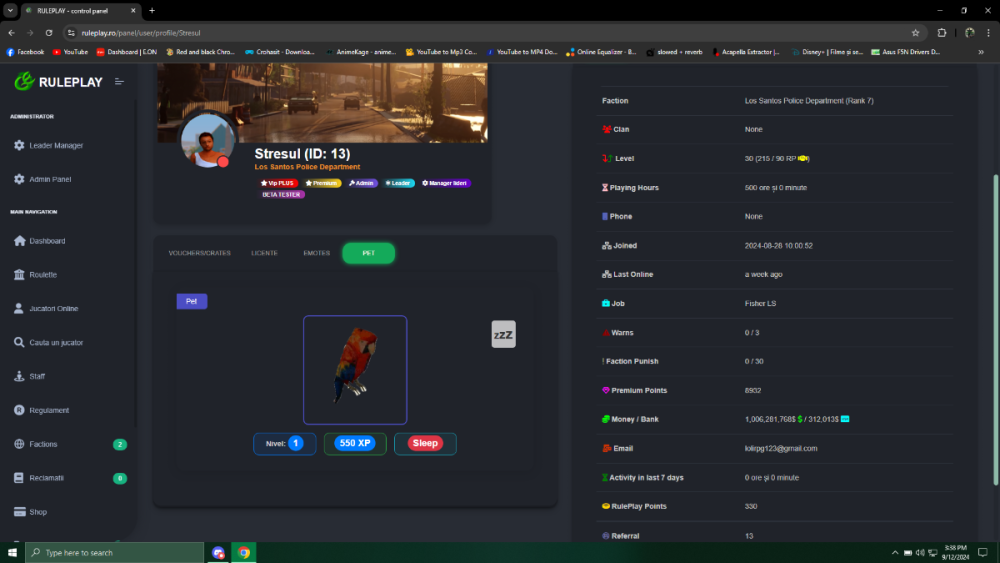Expand hidden bookmarks overflow chevron

tap(980, 52)
